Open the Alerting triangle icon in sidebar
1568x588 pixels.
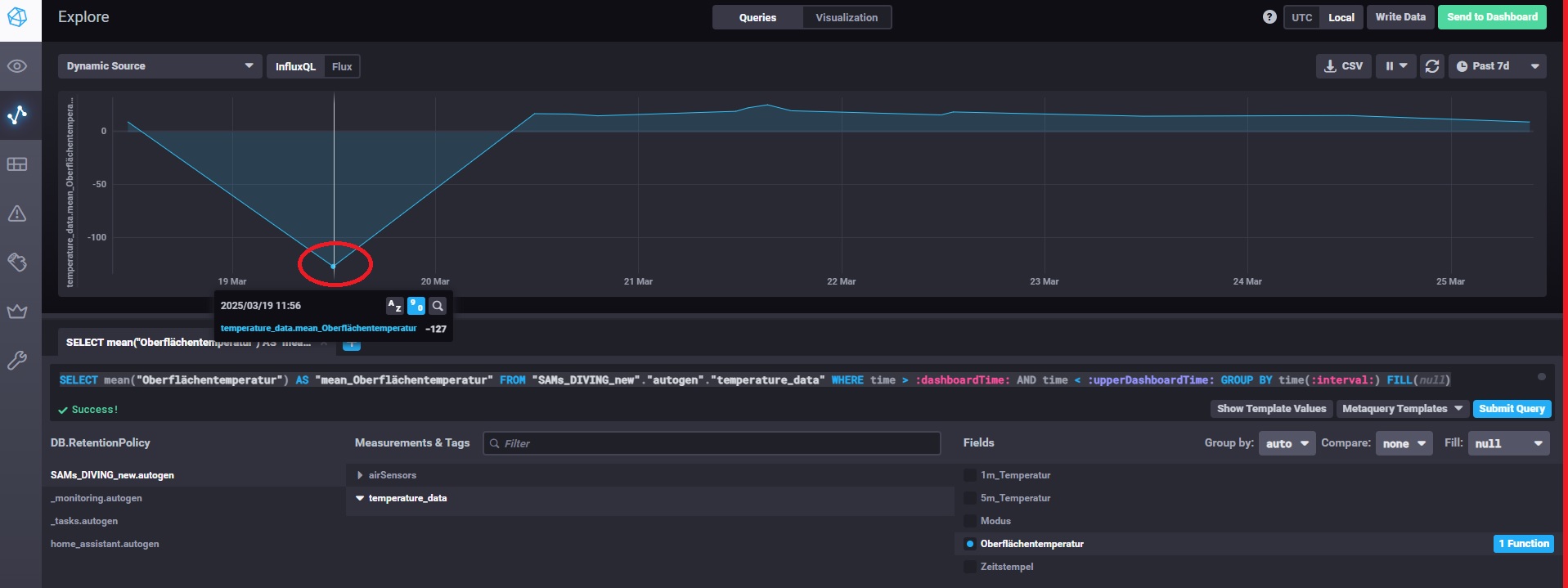[x=17, y=213]
